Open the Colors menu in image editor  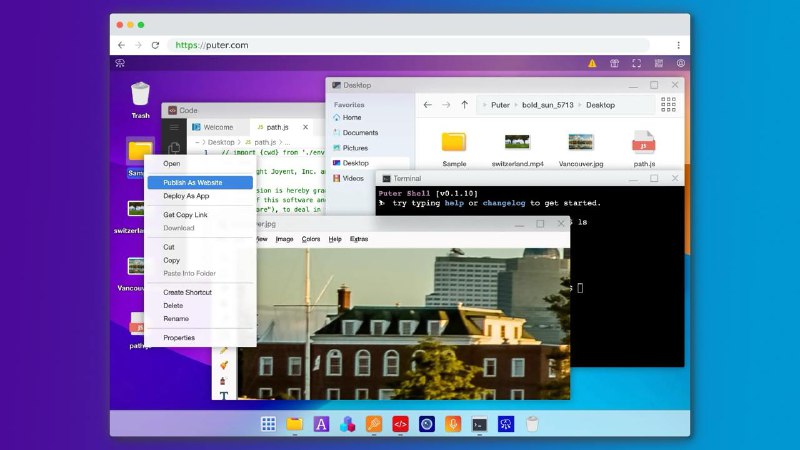[311, 239]
